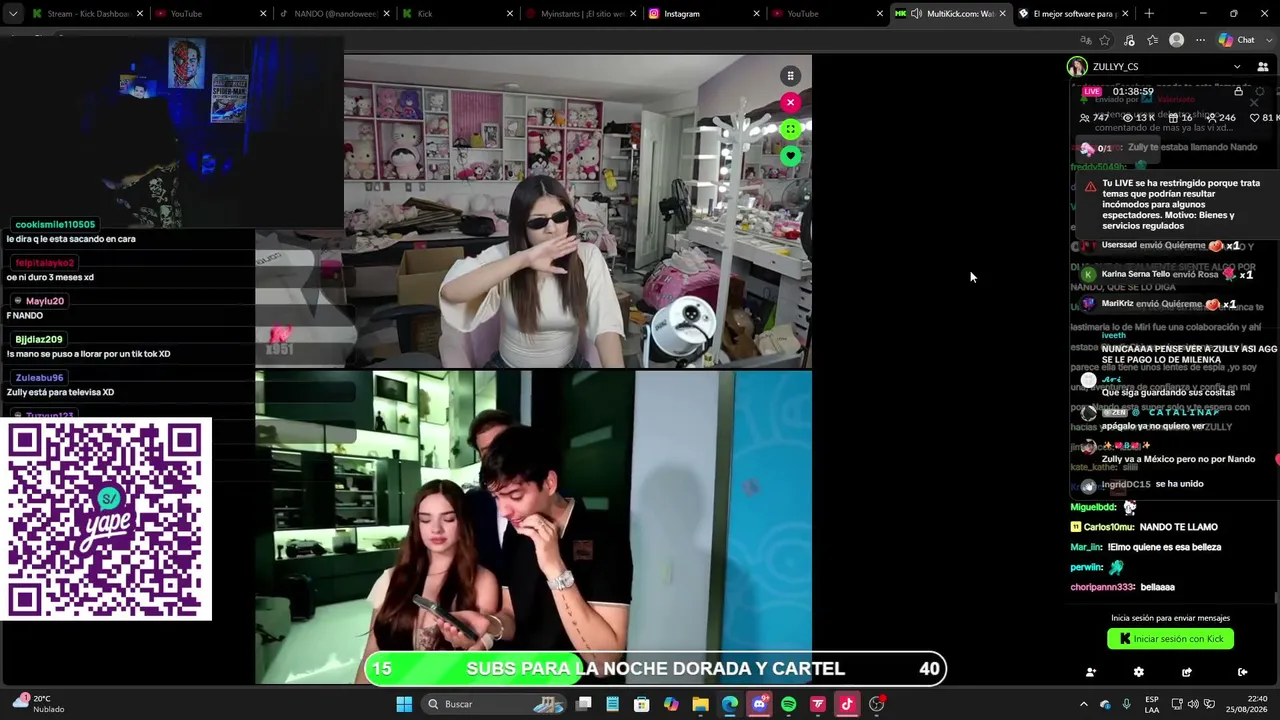
Task: Click the 'Iniciar sesión con Kick' button
Action: (1170, 639)
